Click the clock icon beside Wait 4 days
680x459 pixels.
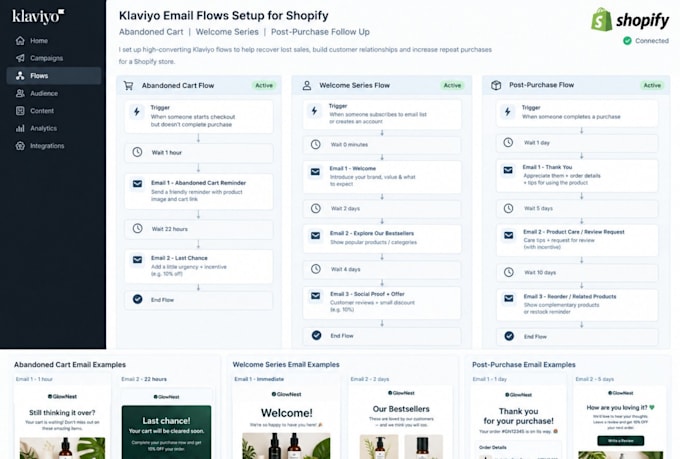pyautogui.click(x=316, y=269)
